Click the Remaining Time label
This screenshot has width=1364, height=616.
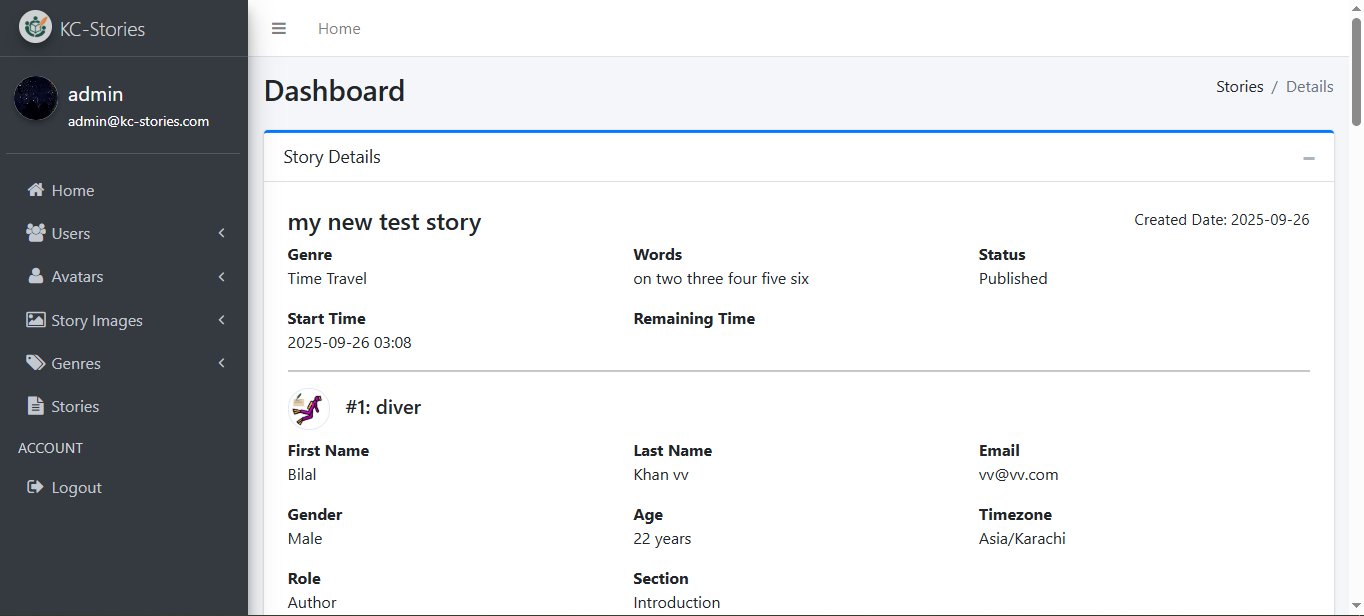pos(694,319)
